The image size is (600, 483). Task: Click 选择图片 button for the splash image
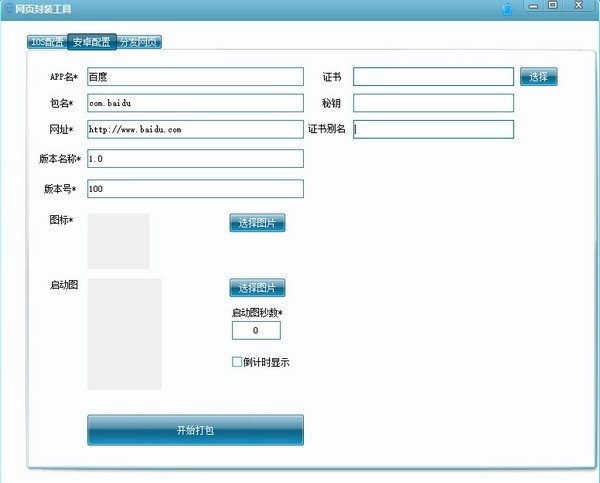click(x=257, y=289)
